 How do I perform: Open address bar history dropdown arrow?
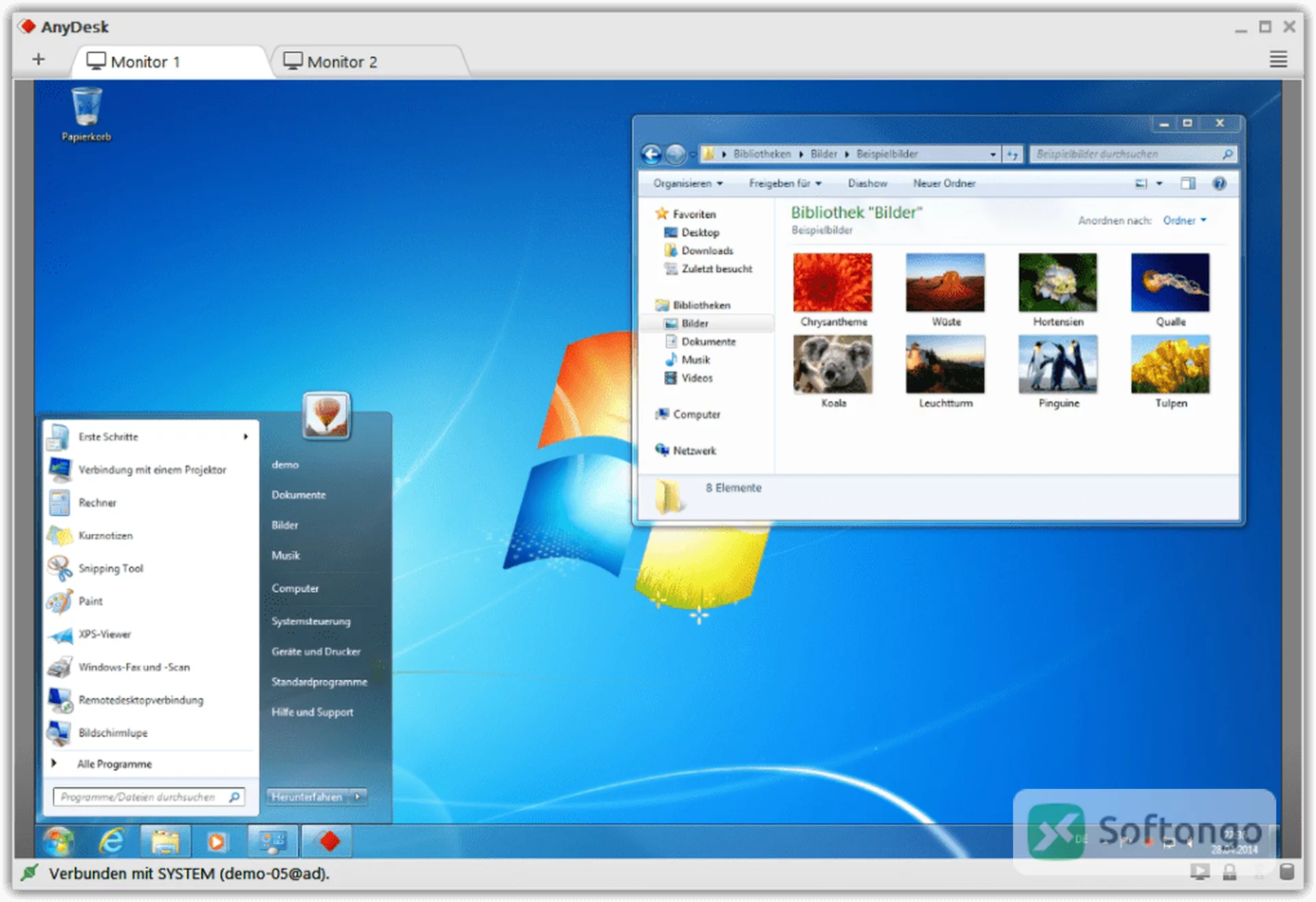pos(993,154)
